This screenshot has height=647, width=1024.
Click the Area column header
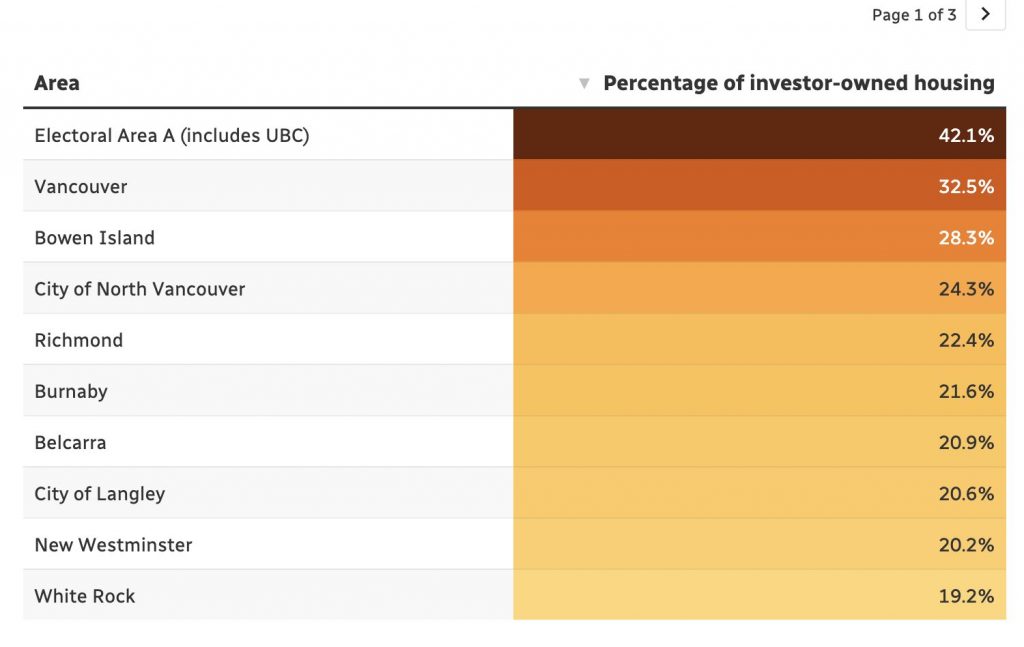57,84
